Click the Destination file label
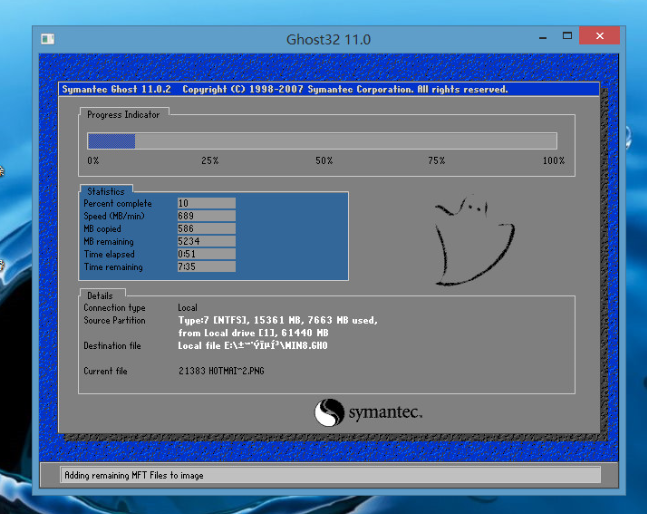Viewport: 647px width, 514px height. coord(112,346)
